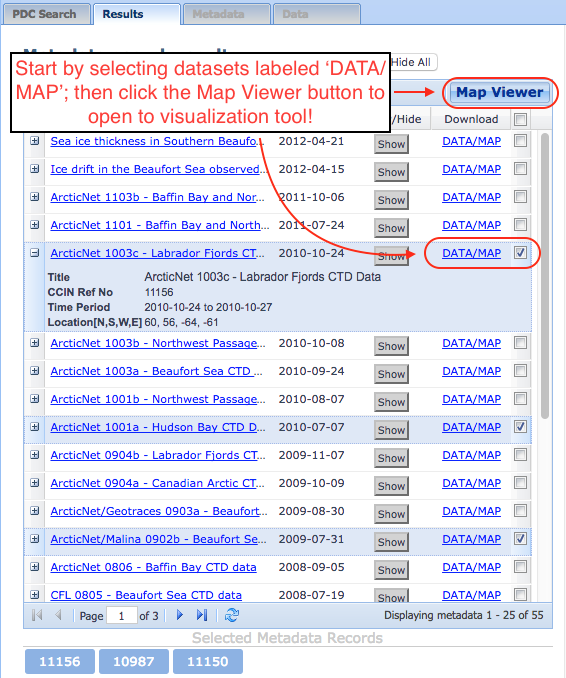Viewport: 566px width, 678px height.
Task: Expand the ArcticNet/Geotraces 0903a record
Action: 35,511
